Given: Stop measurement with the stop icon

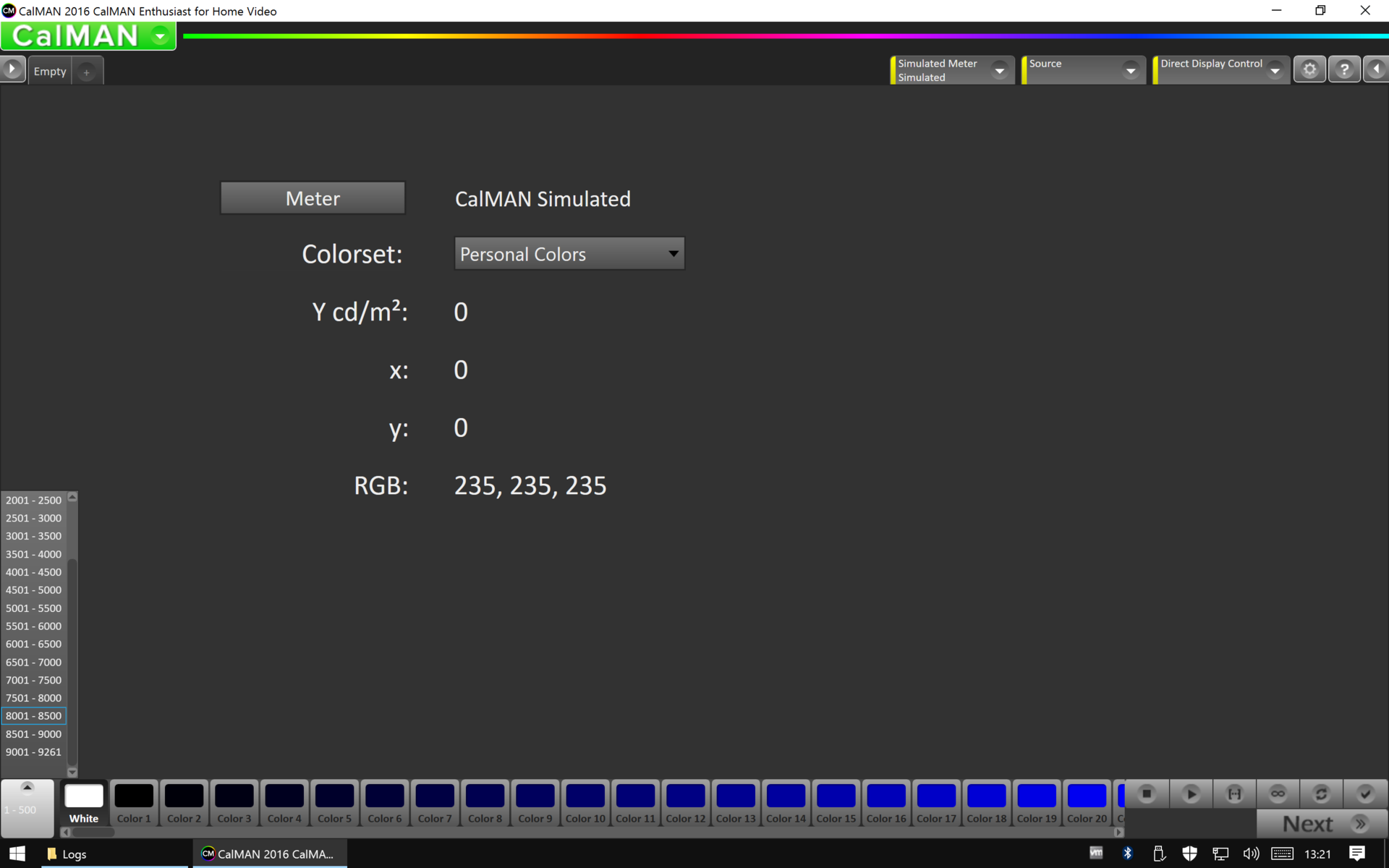Looking at the screenshot, I should 1147,794.
